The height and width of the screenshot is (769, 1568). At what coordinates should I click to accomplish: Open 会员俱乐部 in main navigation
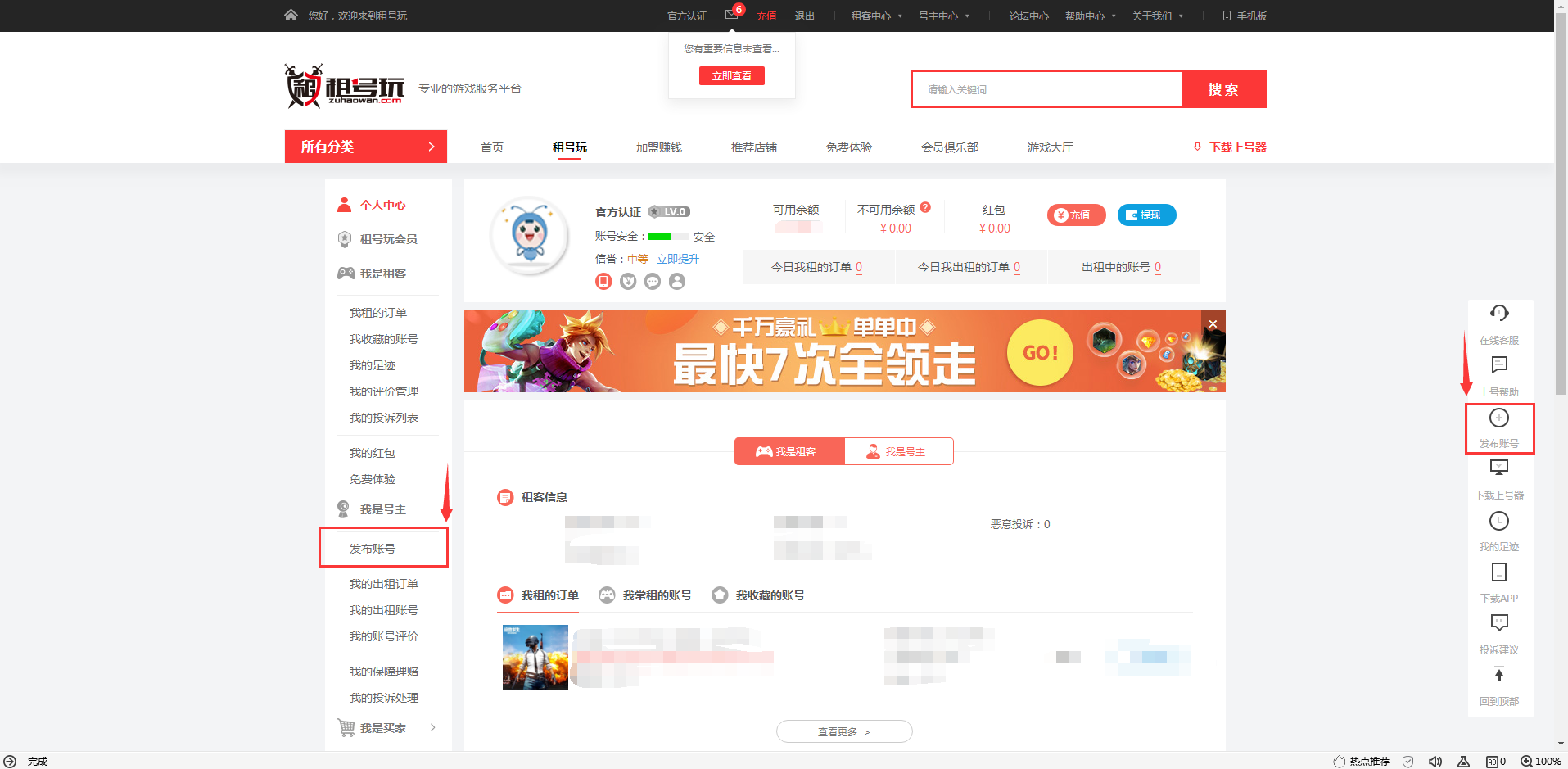[x=950, y=147]
